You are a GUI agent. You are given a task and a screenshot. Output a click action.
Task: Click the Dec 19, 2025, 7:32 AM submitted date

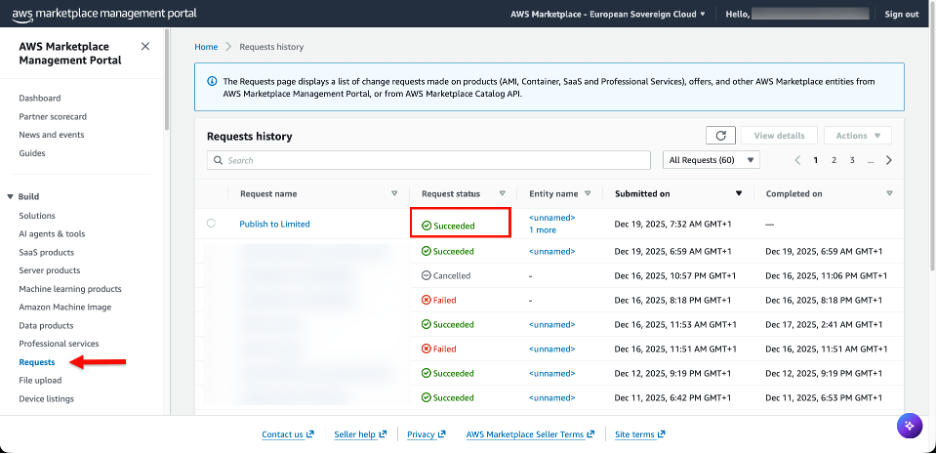tap(673, 224)
